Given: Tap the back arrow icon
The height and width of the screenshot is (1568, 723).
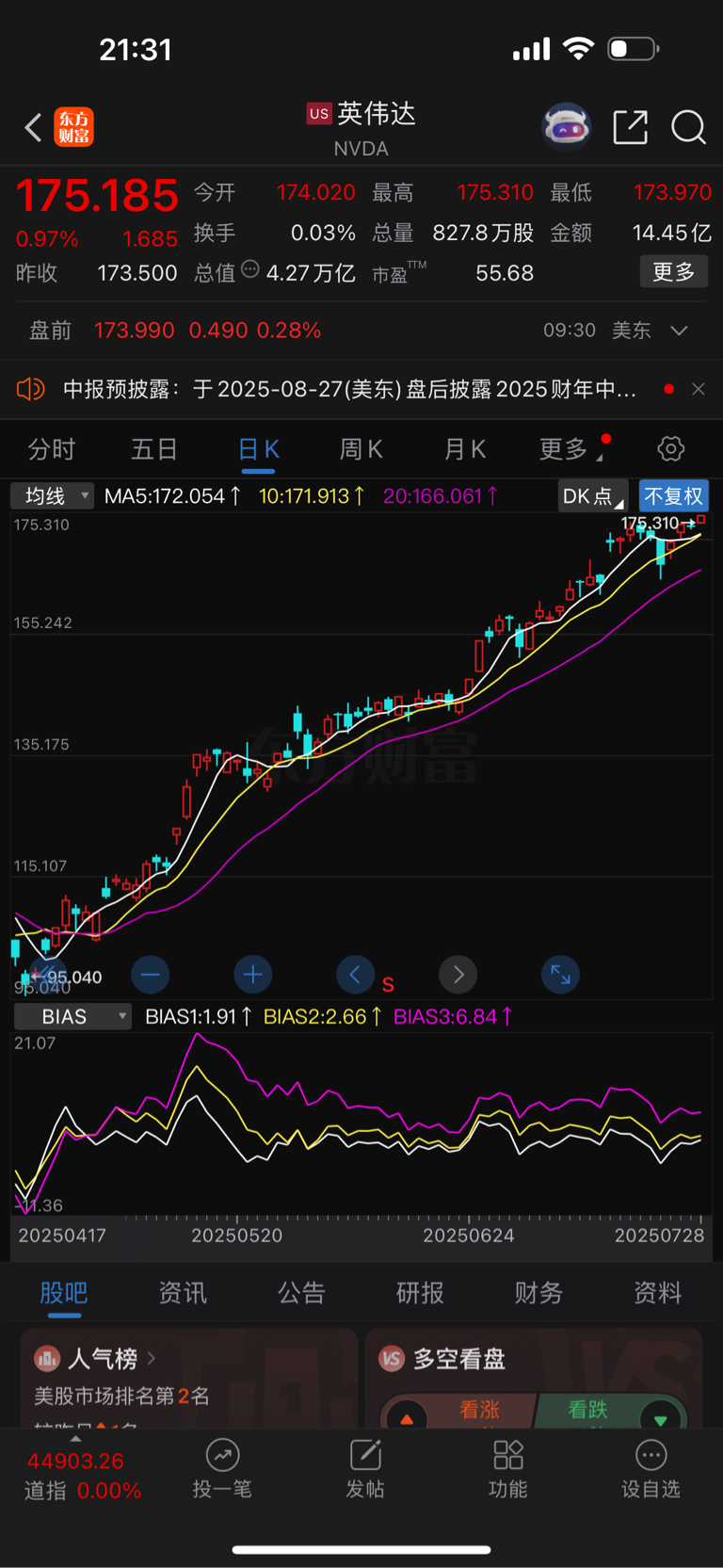Looking at the screenshot, I should (x=33, y=127).
